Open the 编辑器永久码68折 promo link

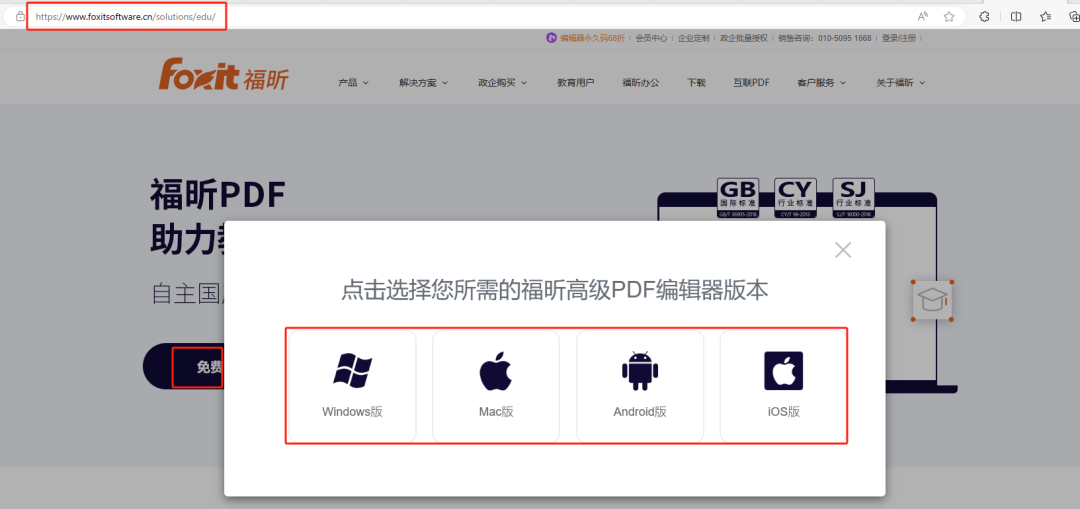(x=592, y=38)
